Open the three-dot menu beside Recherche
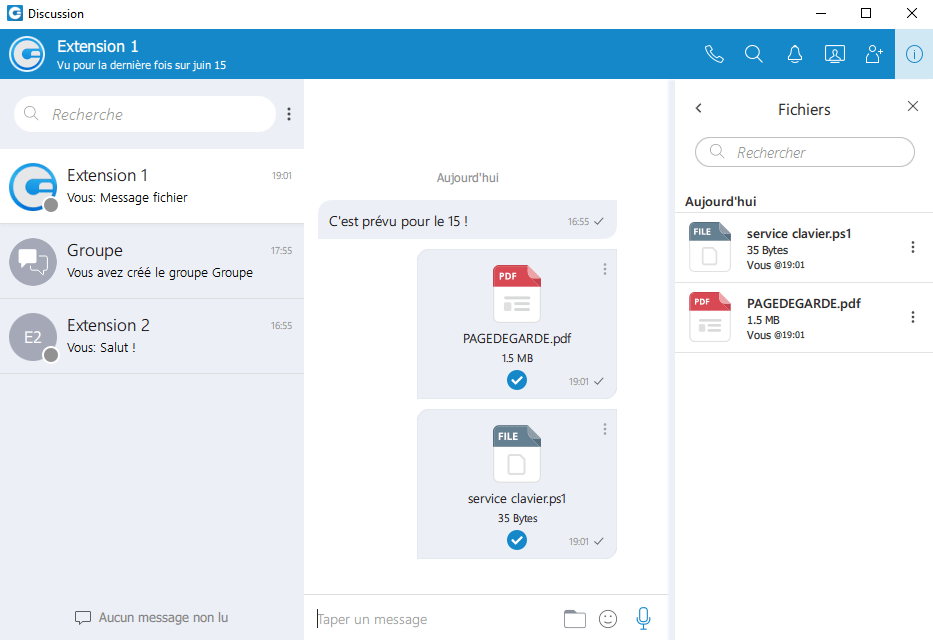Screen dimensions: 933x640 pyautogui.click(x=289, y=114)
